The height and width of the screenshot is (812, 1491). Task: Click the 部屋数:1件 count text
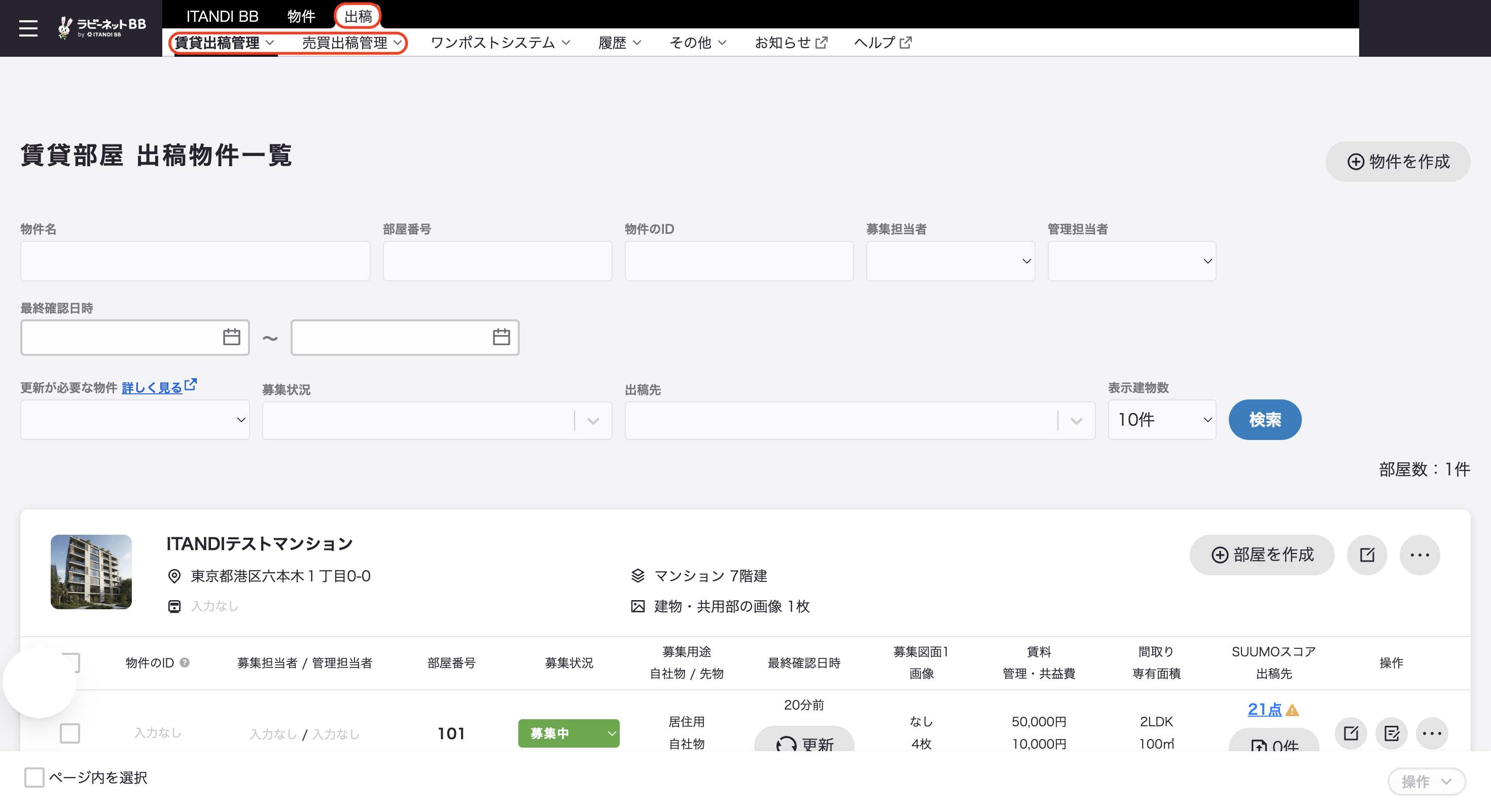(1424, 469)
